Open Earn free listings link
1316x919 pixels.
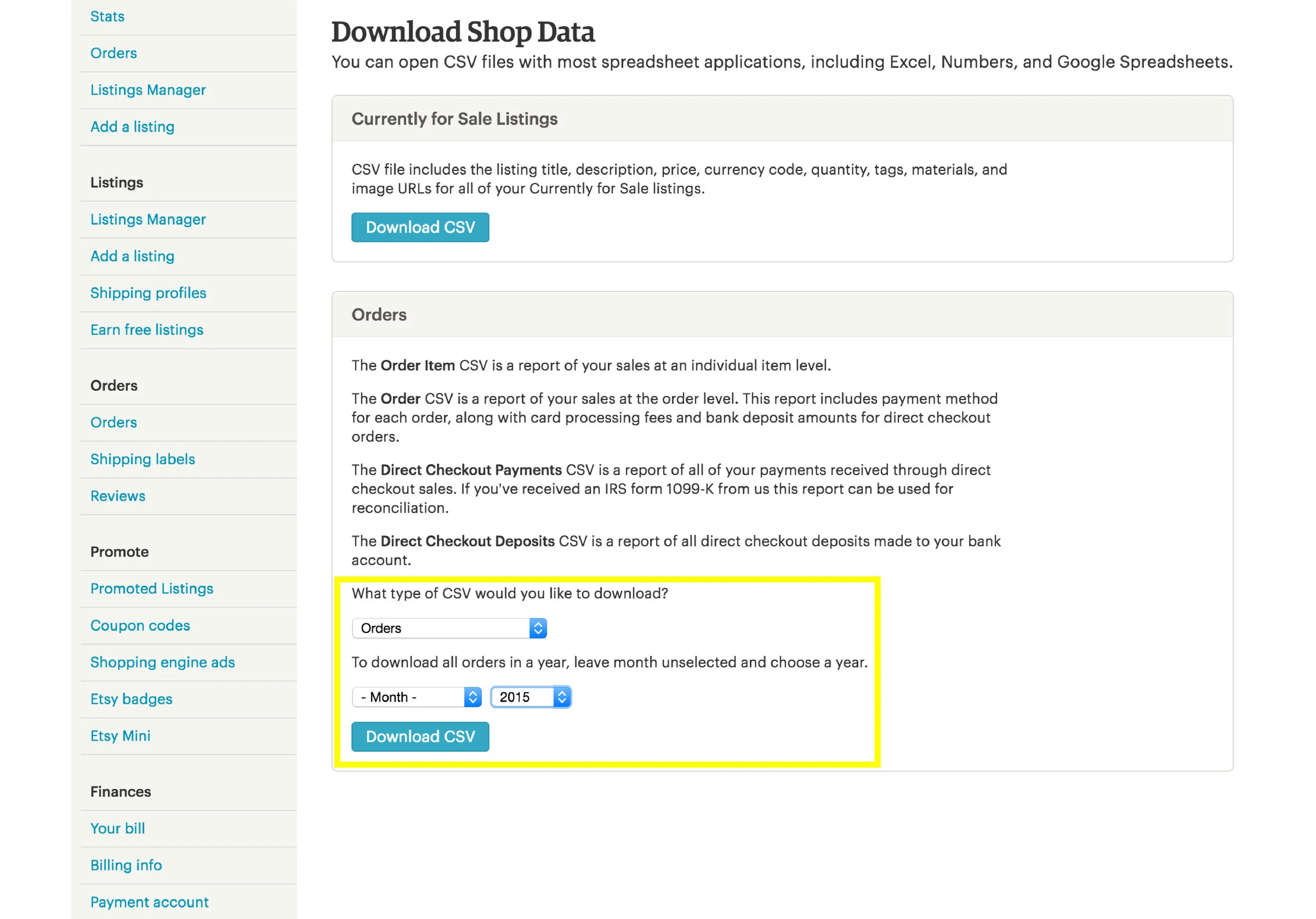147,329
